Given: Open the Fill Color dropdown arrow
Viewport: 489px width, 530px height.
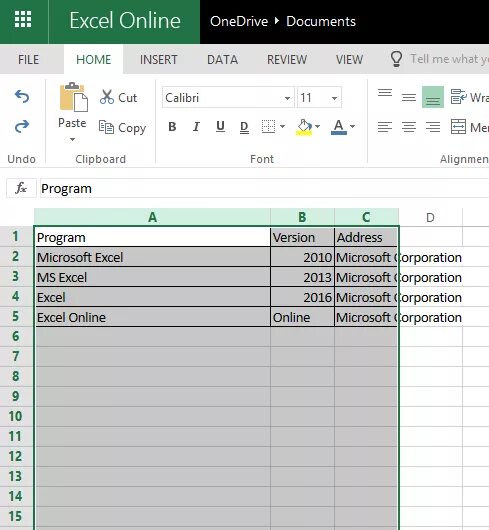Looking at the screenshot, I should pos(317,126).
